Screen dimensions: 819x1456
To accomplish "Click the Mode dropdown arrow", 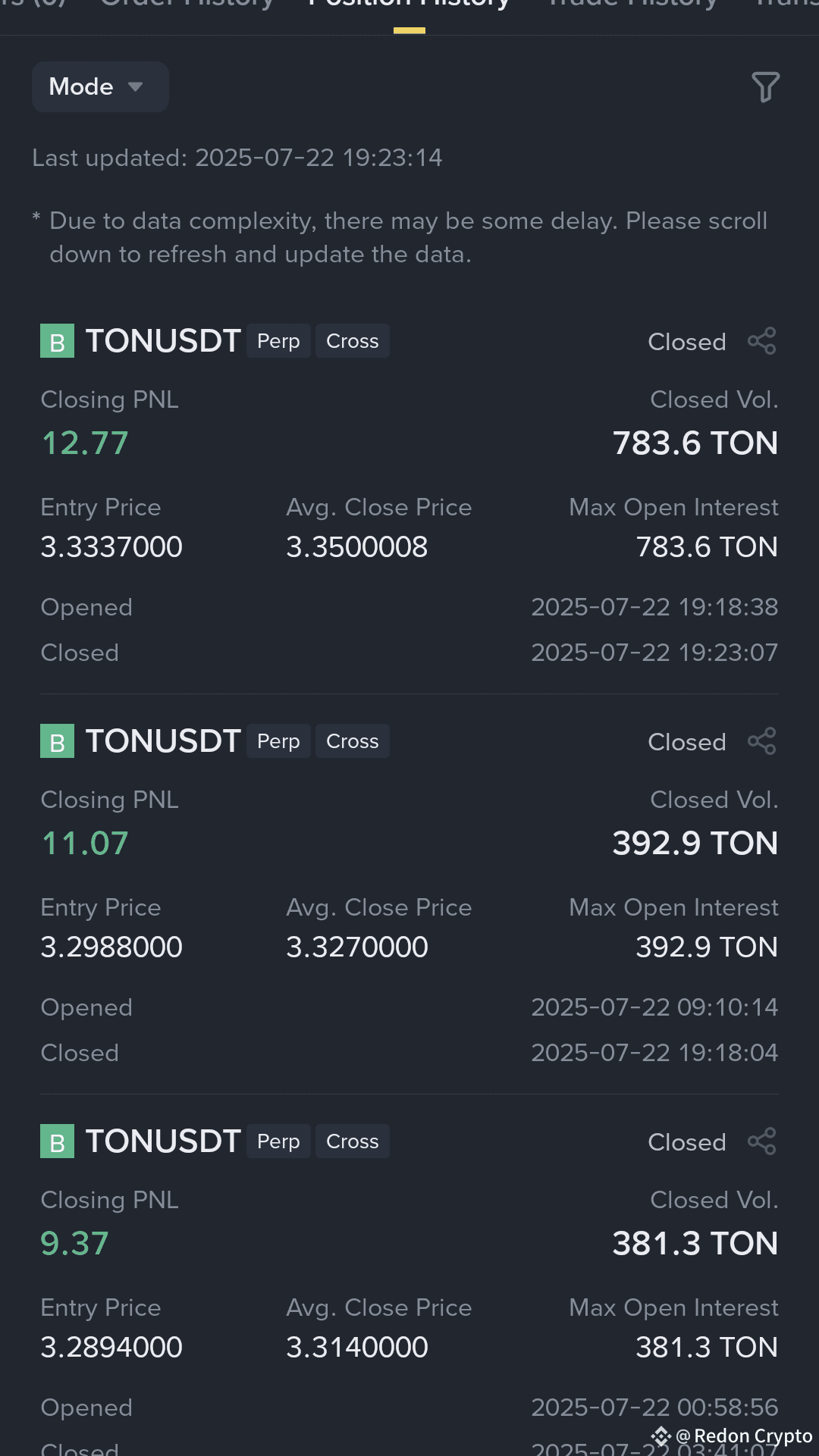I will [136, 86].
